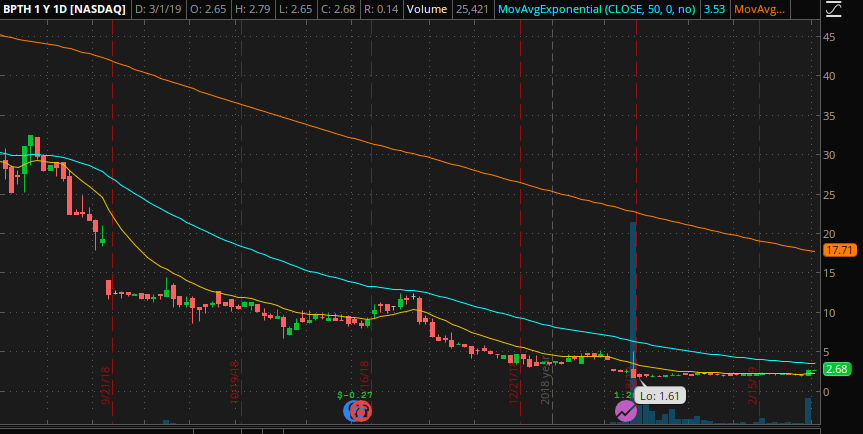This screenshot has width=863, height=434.
Task: Click the tallest volume spike bar
Action: [633, 322]
